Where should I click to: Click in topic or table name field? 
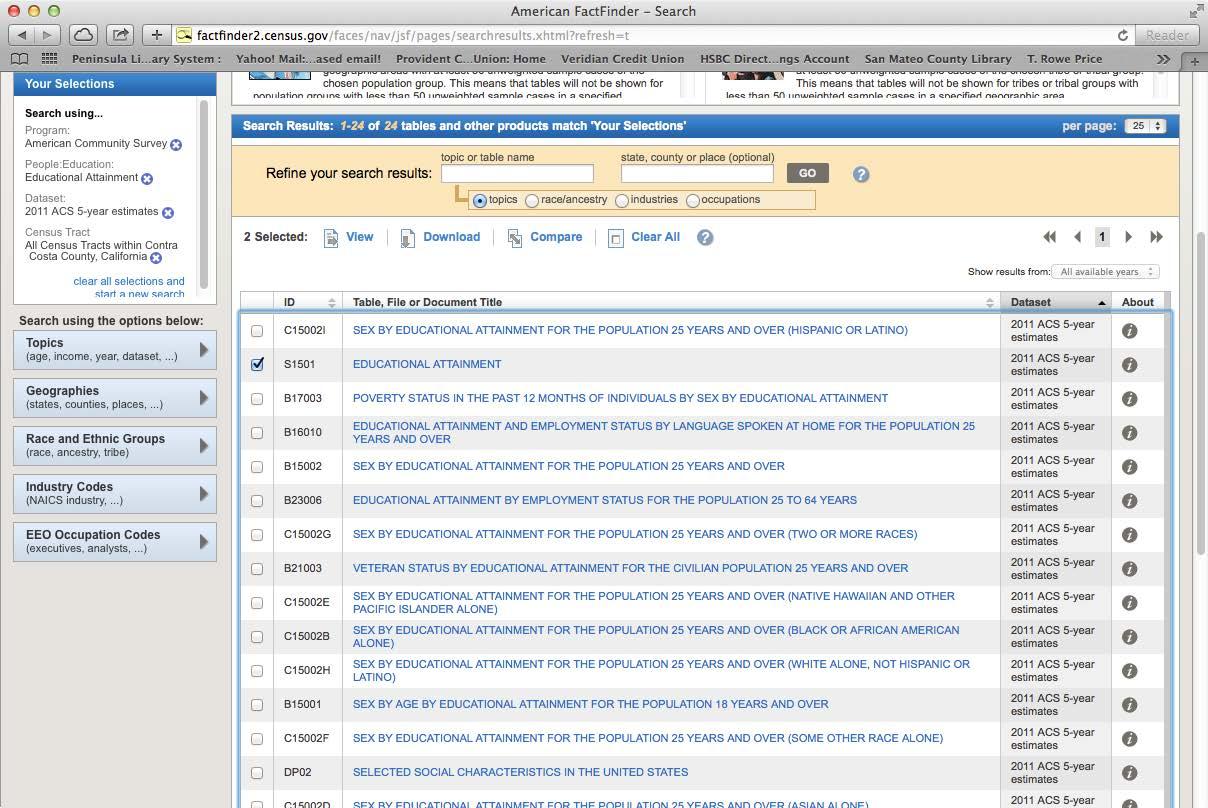pyautogui.click(x=517, y=174)
